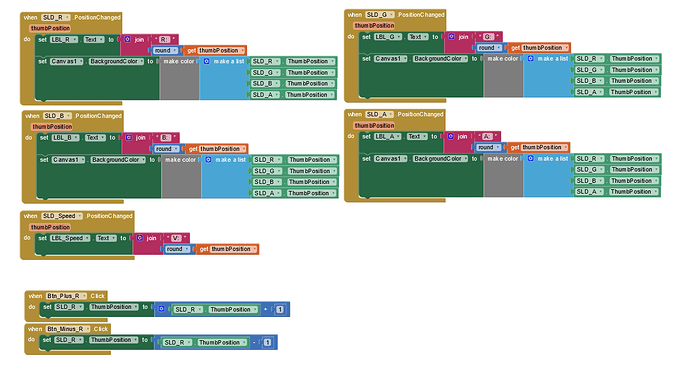Select the thumbPosition parameter of SLD_Speed event

coord(50,227)
